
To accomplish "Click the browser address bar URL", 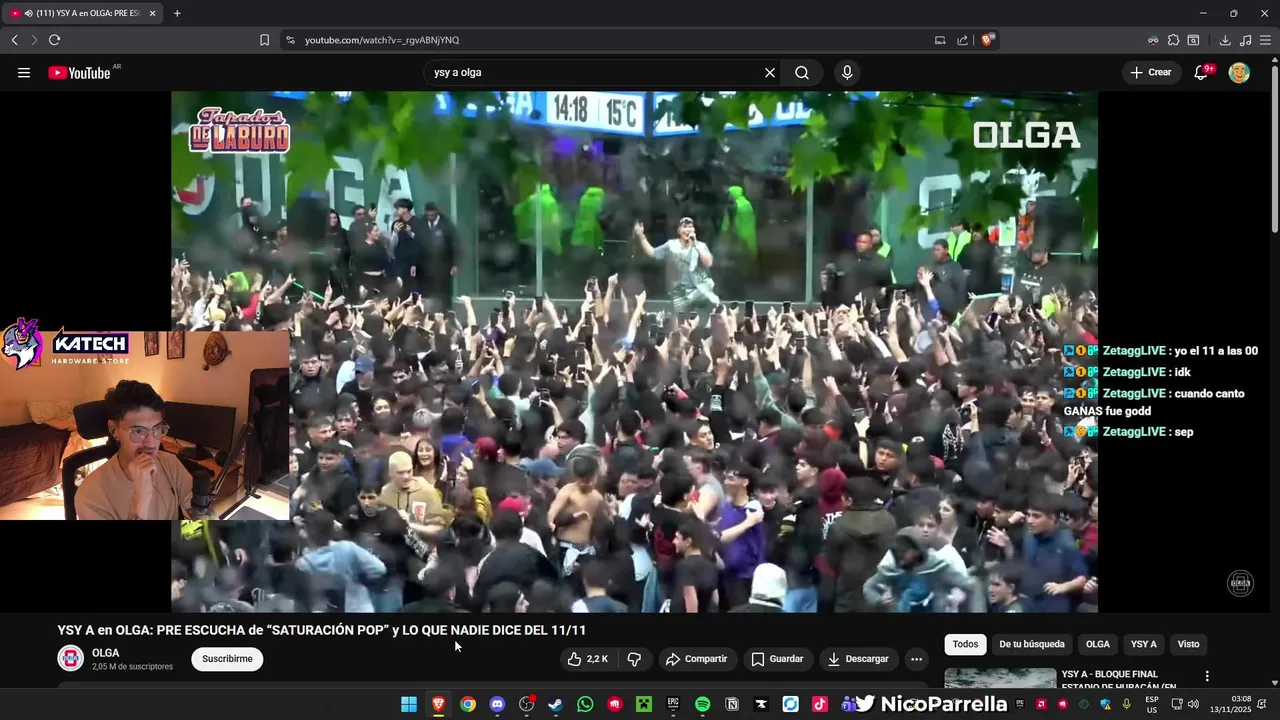I will click(x=382, y=40).
